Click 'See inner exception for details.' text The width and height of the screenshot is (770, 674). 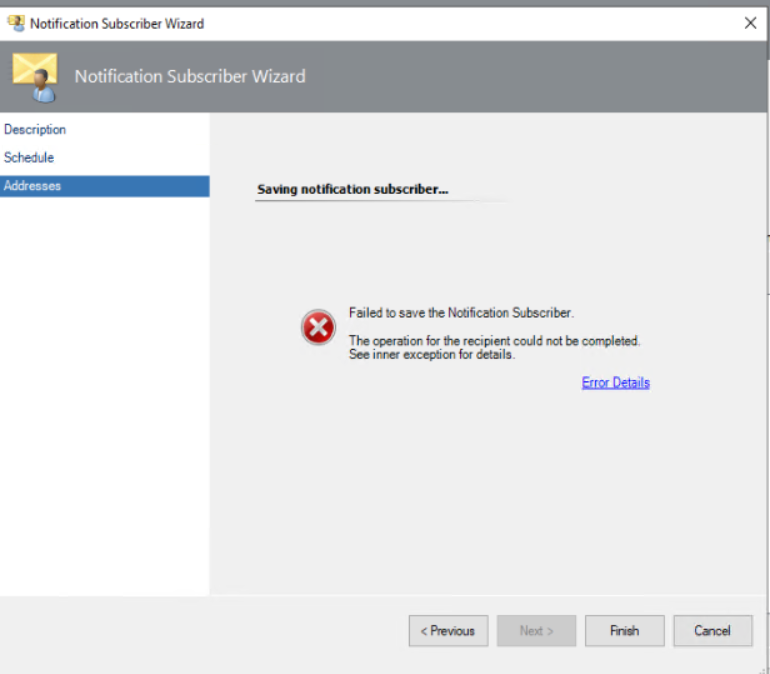tap(432, 354)
